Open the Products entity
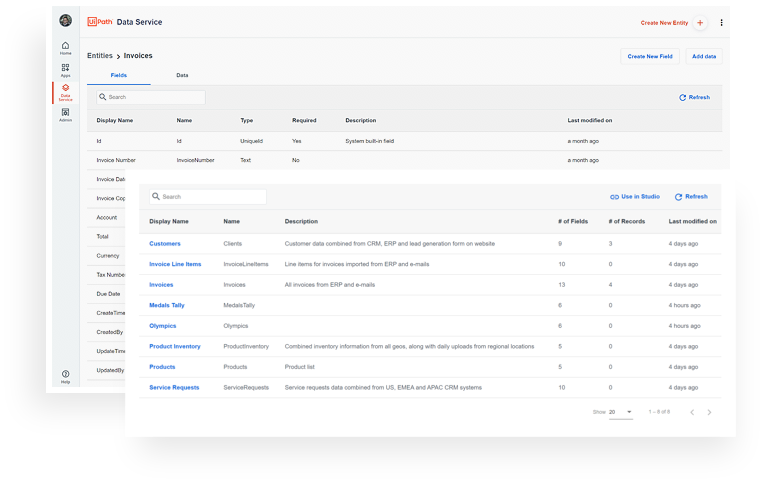Image resolution: width=764 pixels, height=483 pixels. (x=162, y=367)
